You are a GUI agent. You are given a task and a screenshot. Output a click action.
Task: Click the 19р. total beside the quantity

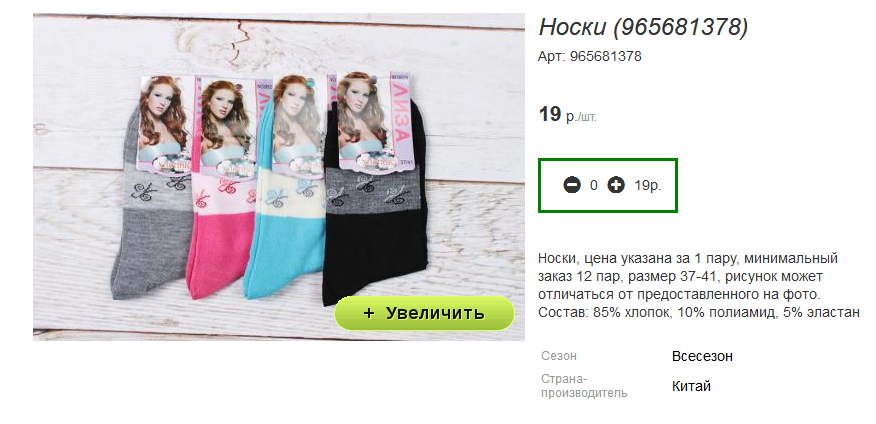[x=648, y=185]
